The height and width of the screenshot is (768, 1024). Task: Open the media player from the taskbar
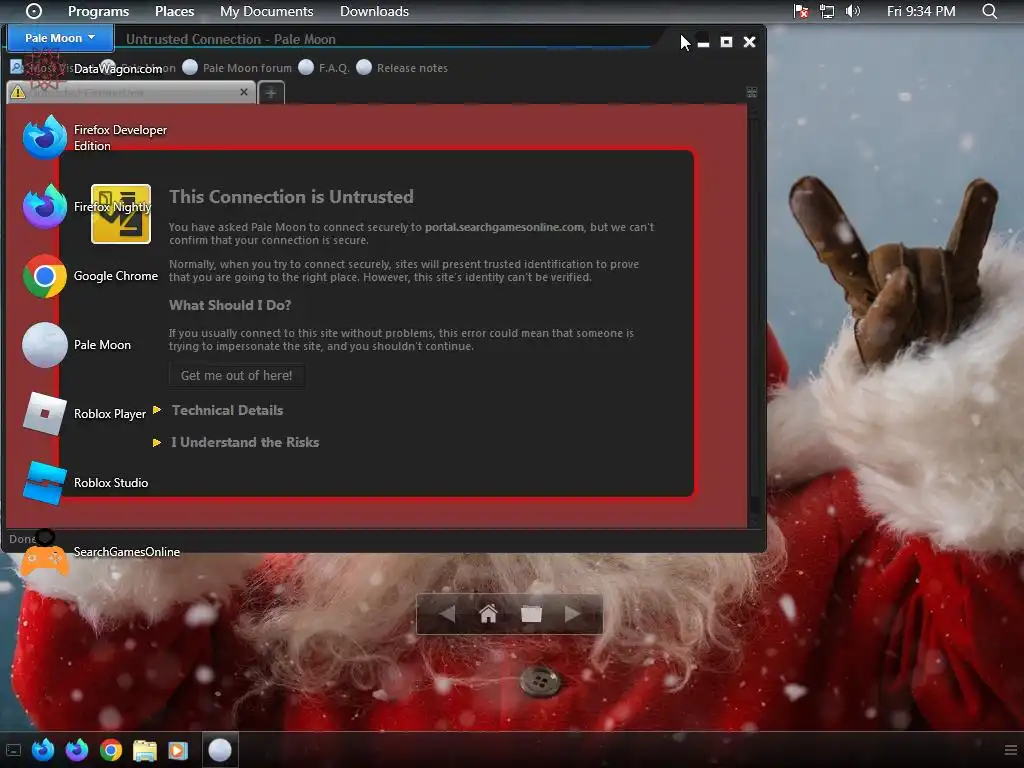click(x=178, y=750)
